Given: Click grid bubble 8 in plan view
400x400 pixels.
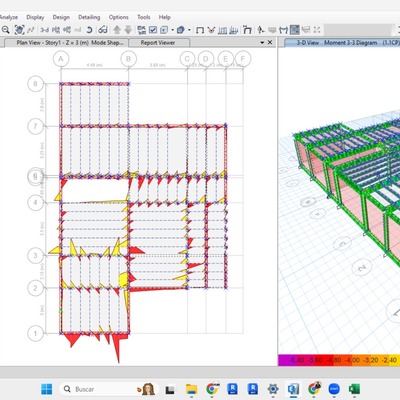Looking at the screenshot, I should point(35,84).
